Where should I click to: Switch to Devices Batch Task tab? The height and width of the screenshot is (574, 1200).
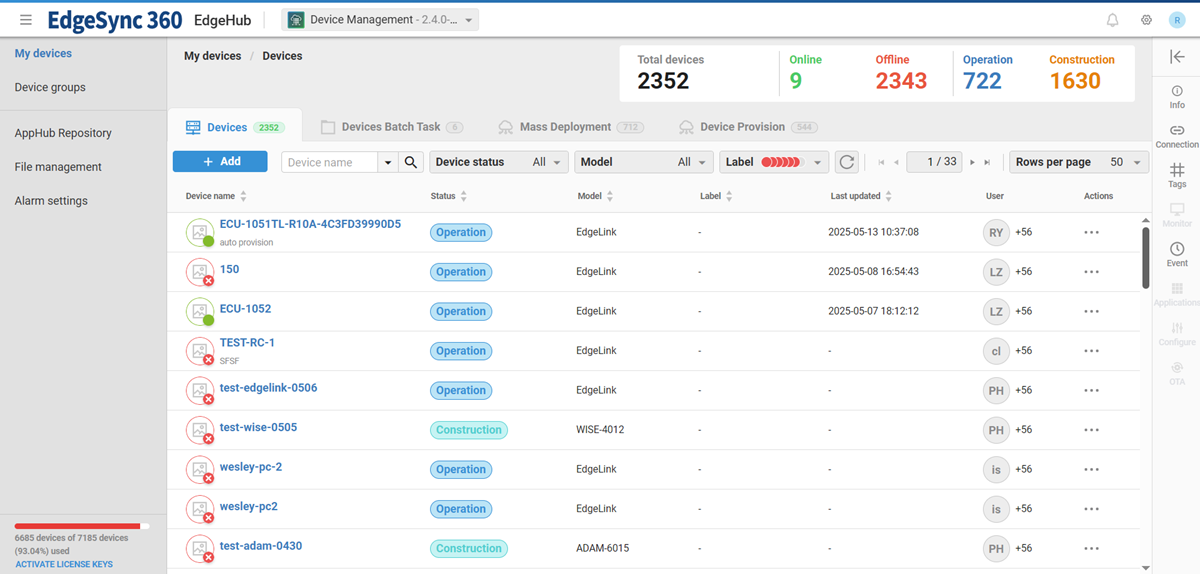[390, 127]
